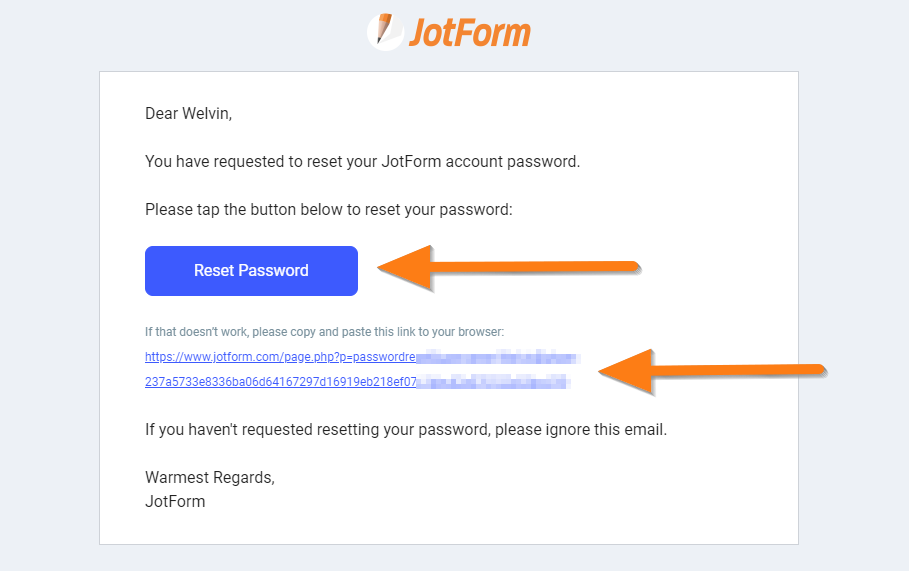
Task: Click orange arrow pointing at the reset link
Action: point(712,370)
